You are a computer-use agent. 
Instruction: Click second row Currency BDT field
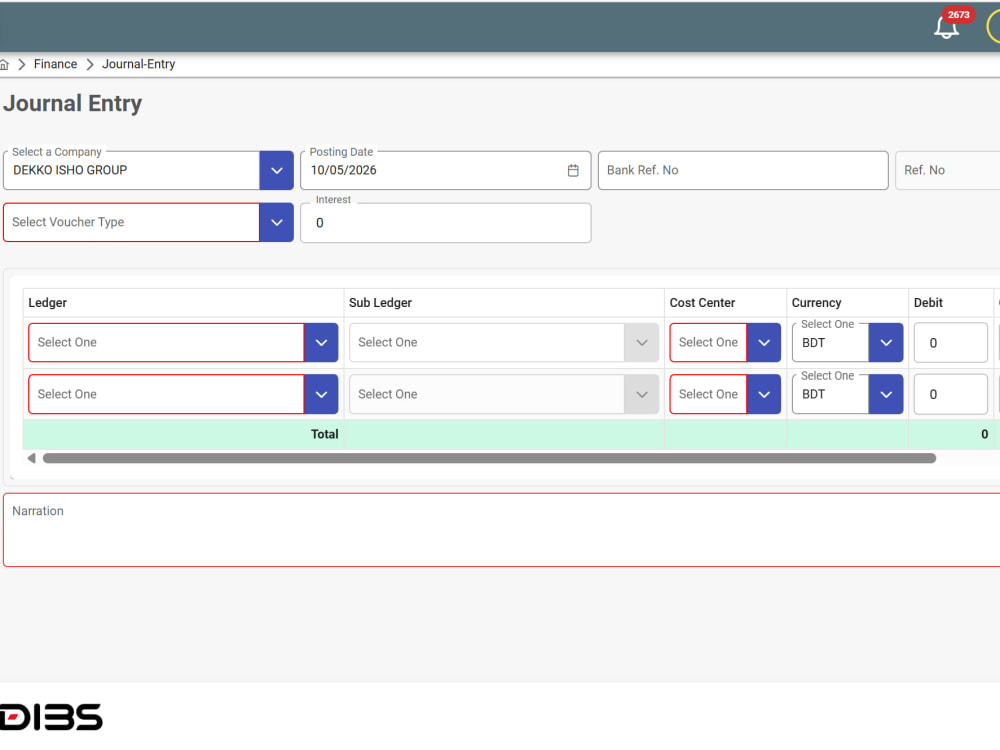pyautogui.click(x=830, y=394)
